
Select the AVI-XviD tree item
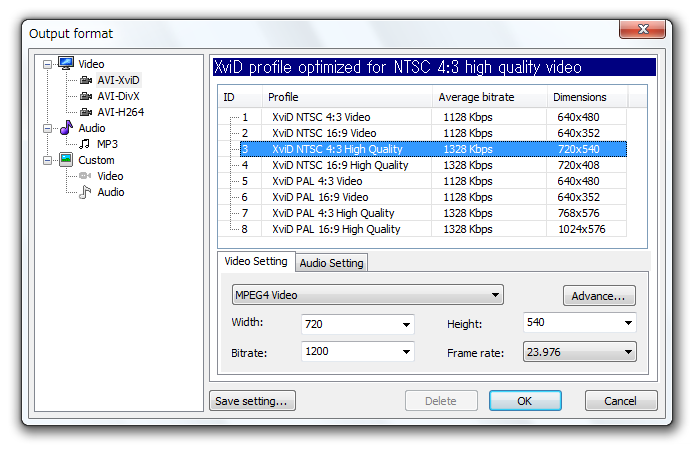[118, 80]
